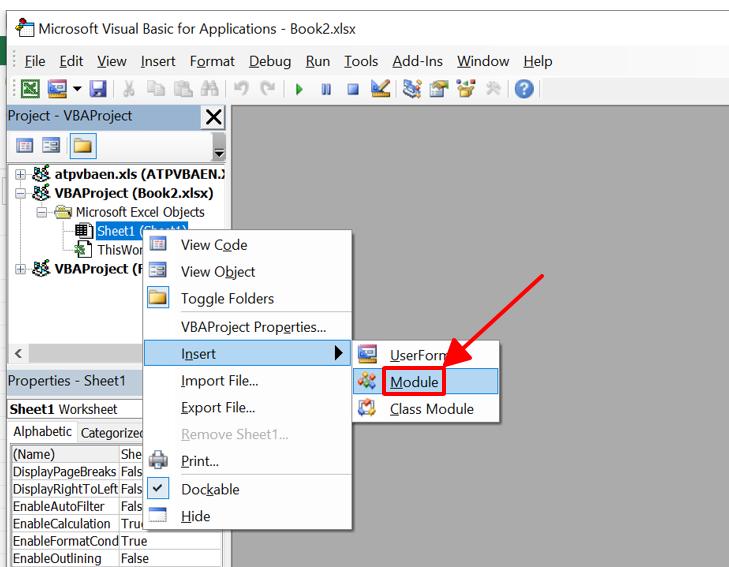Viewport: 729px width, 567px height.
Task: Open the Window menu
Action: [483, 61]
